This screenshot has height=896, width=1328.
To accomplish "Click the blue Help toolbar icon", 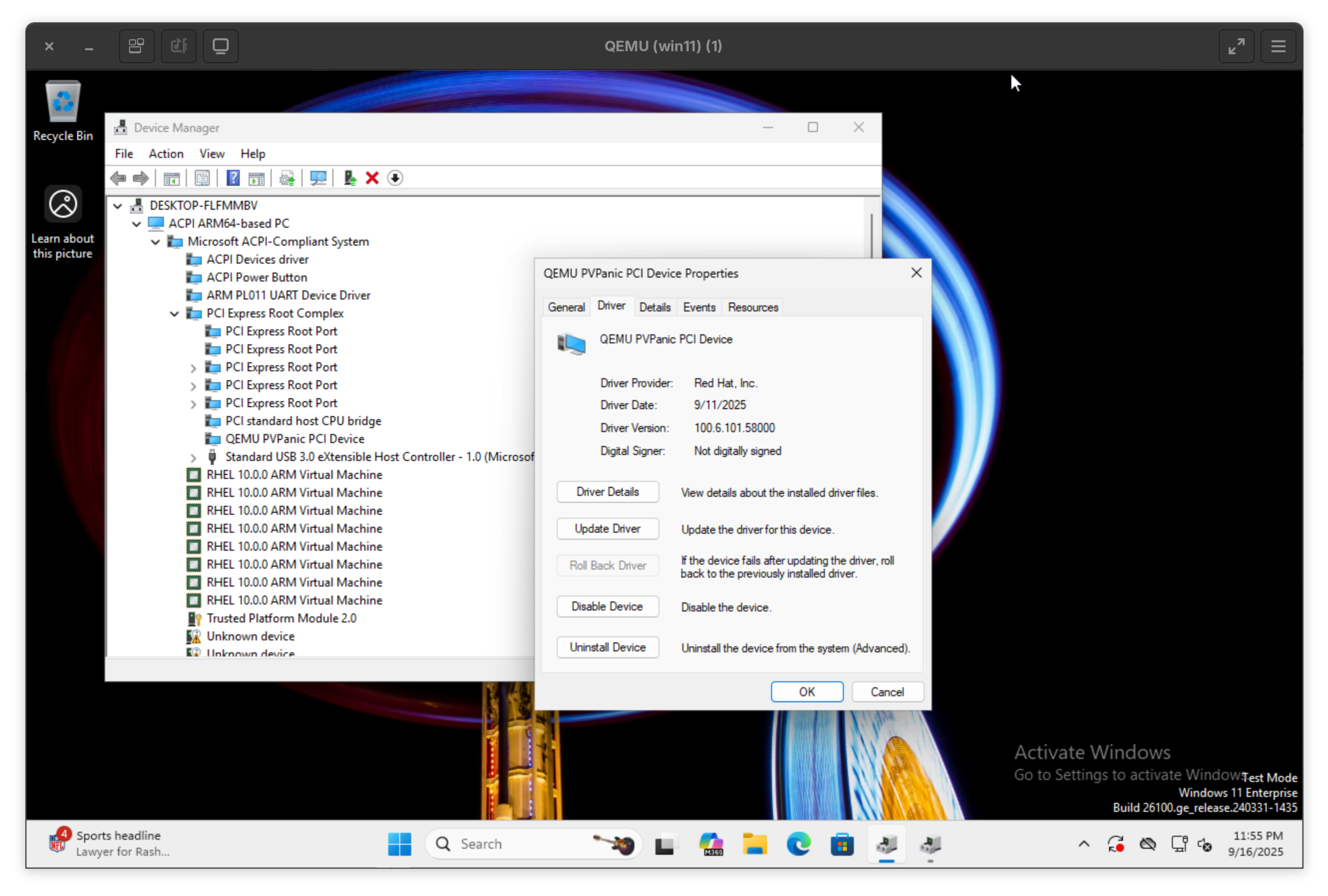I will [233, 178].
